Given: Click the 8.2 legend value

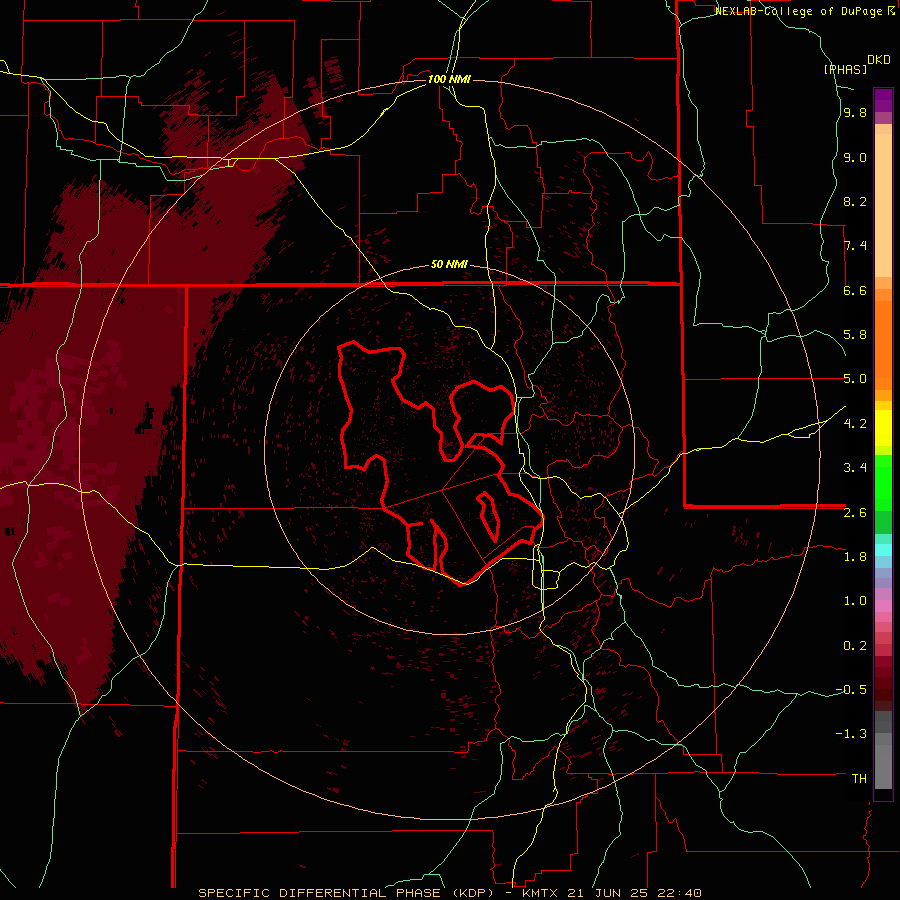Looking at the screenshot, I should click(855, 202).
